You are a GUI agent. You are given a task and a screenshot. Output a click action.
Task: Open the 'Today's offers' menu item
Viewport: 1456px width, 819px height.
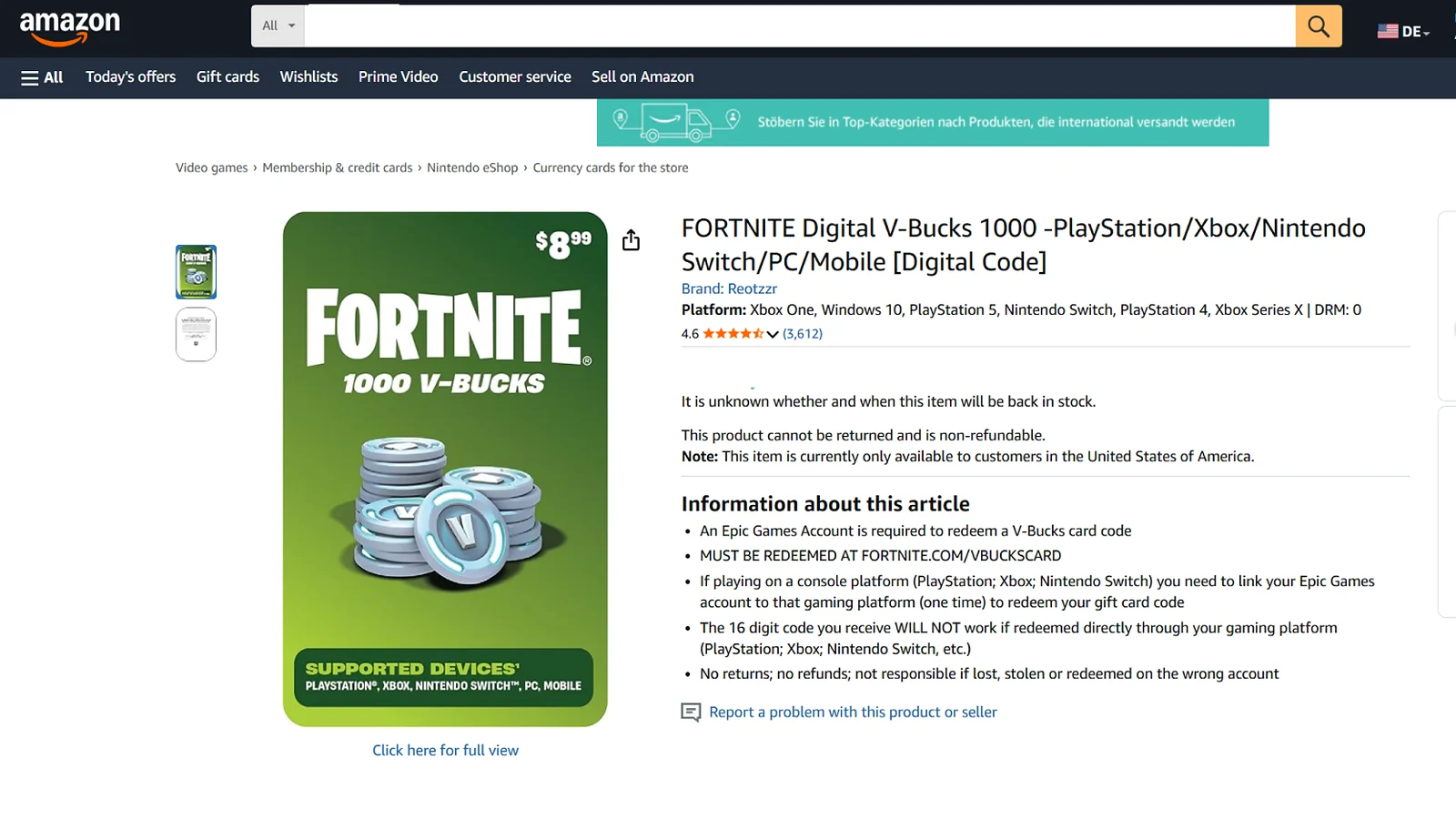coord(130,76)
